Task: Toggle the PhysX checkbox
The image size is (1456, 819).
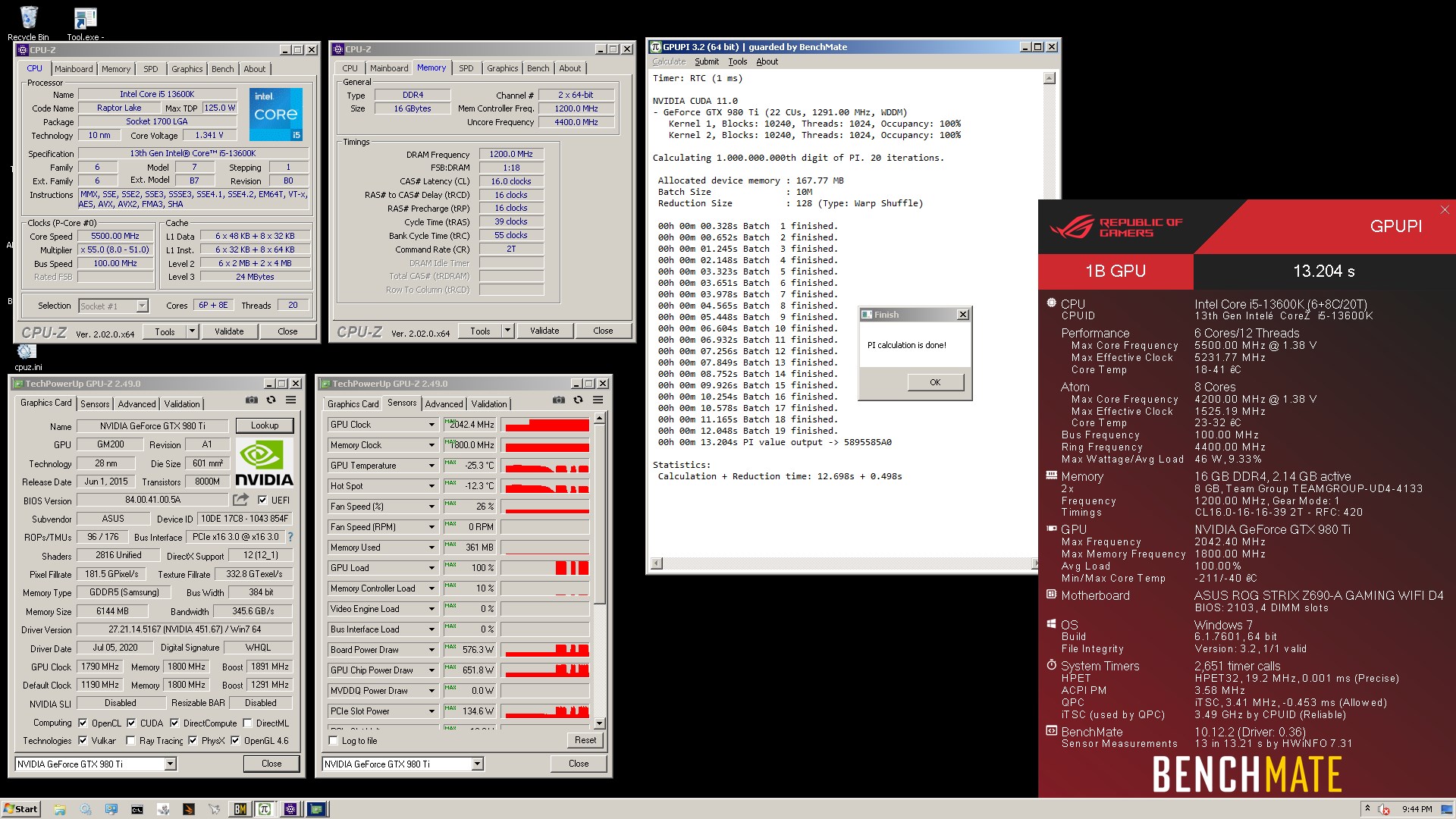Action: tap(193, 741)
